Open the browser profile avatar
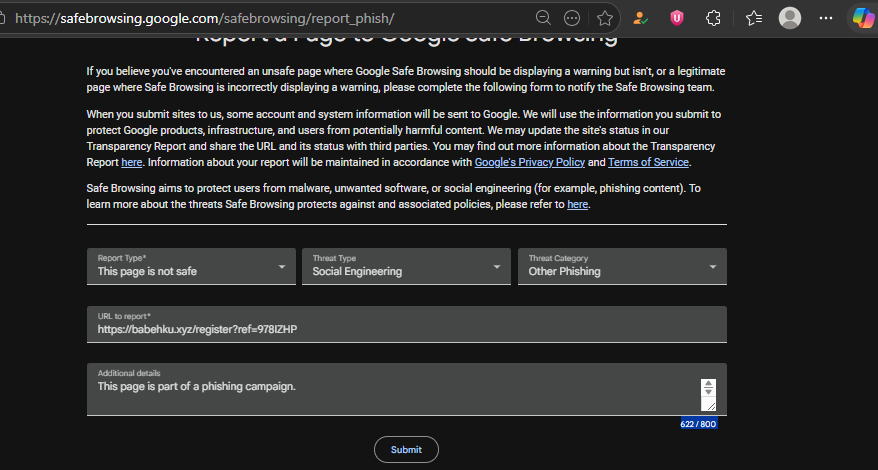Screen dimensions: 878x470 pyautogui.click(x=790, y=18)
